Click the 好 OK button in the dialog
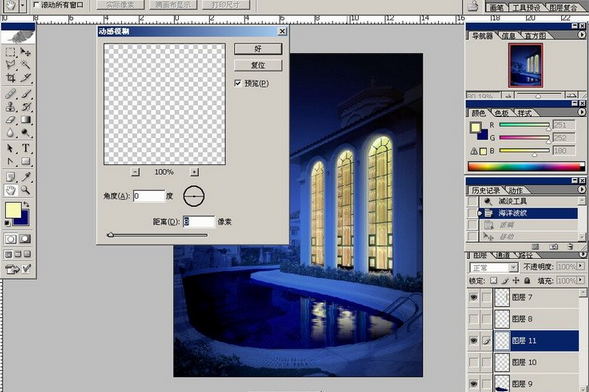 [258, 48]
